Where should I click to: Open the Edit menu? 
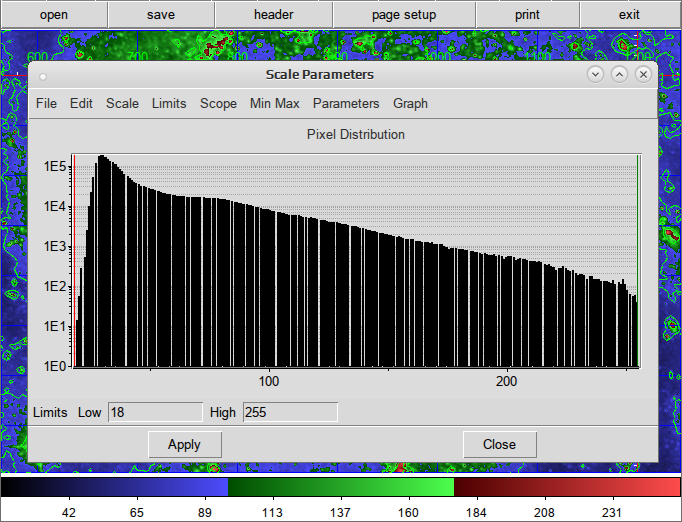81,104
